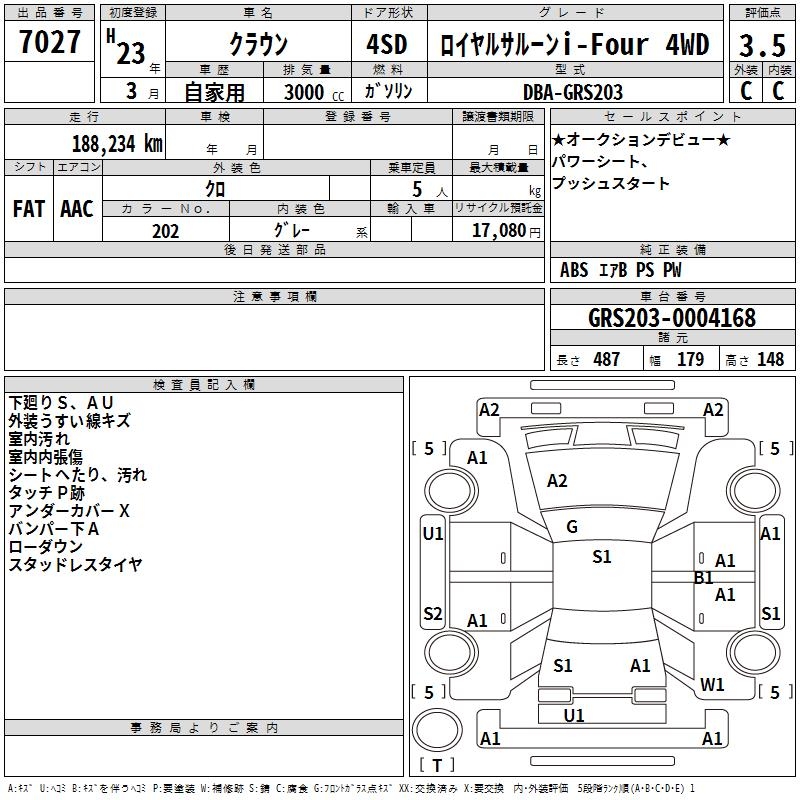Click the chassis number GRS203-0004168

[672, 319]
